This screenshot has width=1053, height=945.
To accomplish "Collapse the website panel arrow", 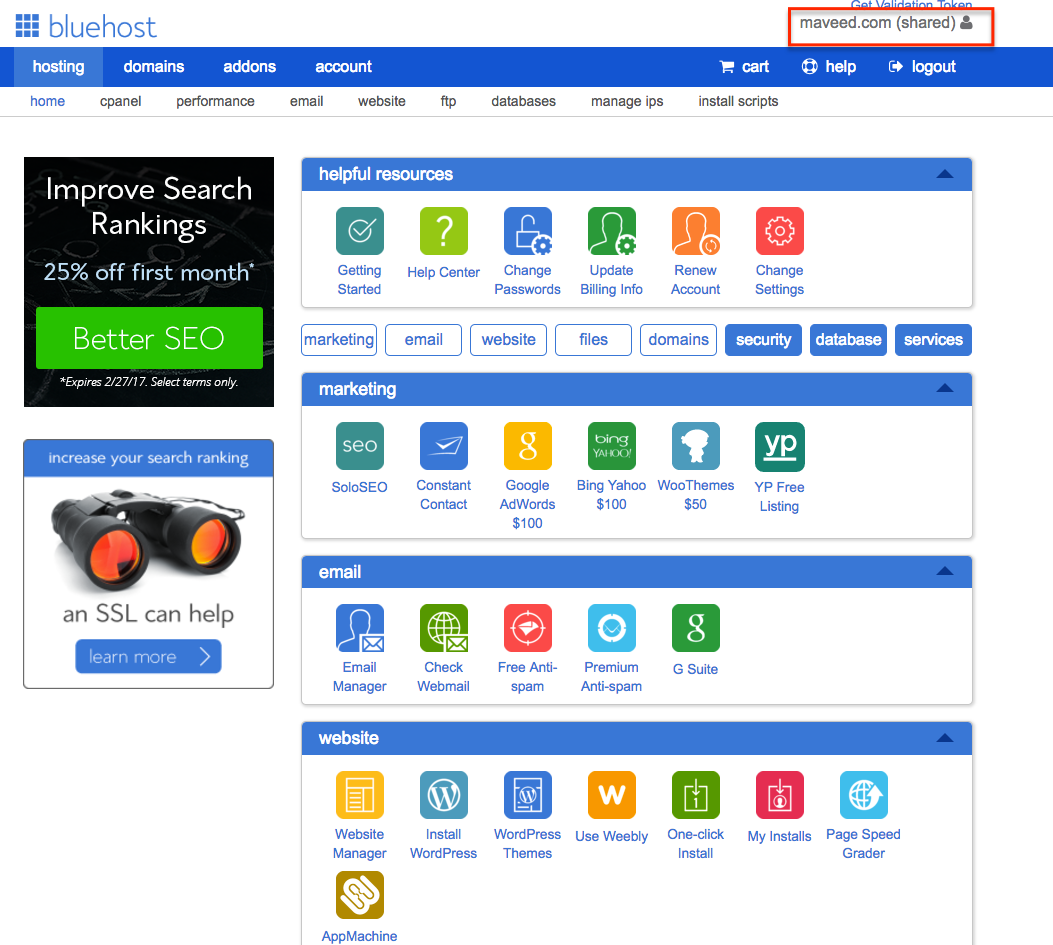I will (944, 738).
